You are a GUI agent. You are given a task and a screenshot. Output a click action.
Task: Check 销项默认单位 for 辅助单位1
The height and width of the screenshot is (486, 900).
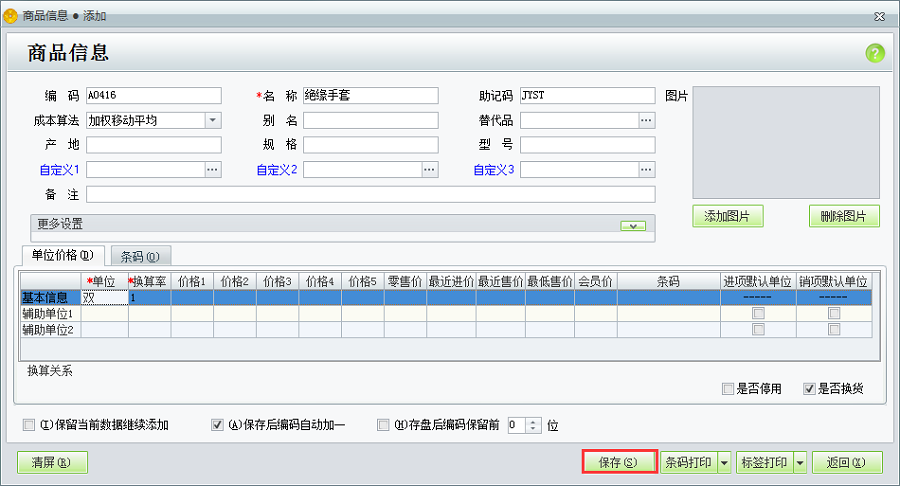tap(834, 313)
